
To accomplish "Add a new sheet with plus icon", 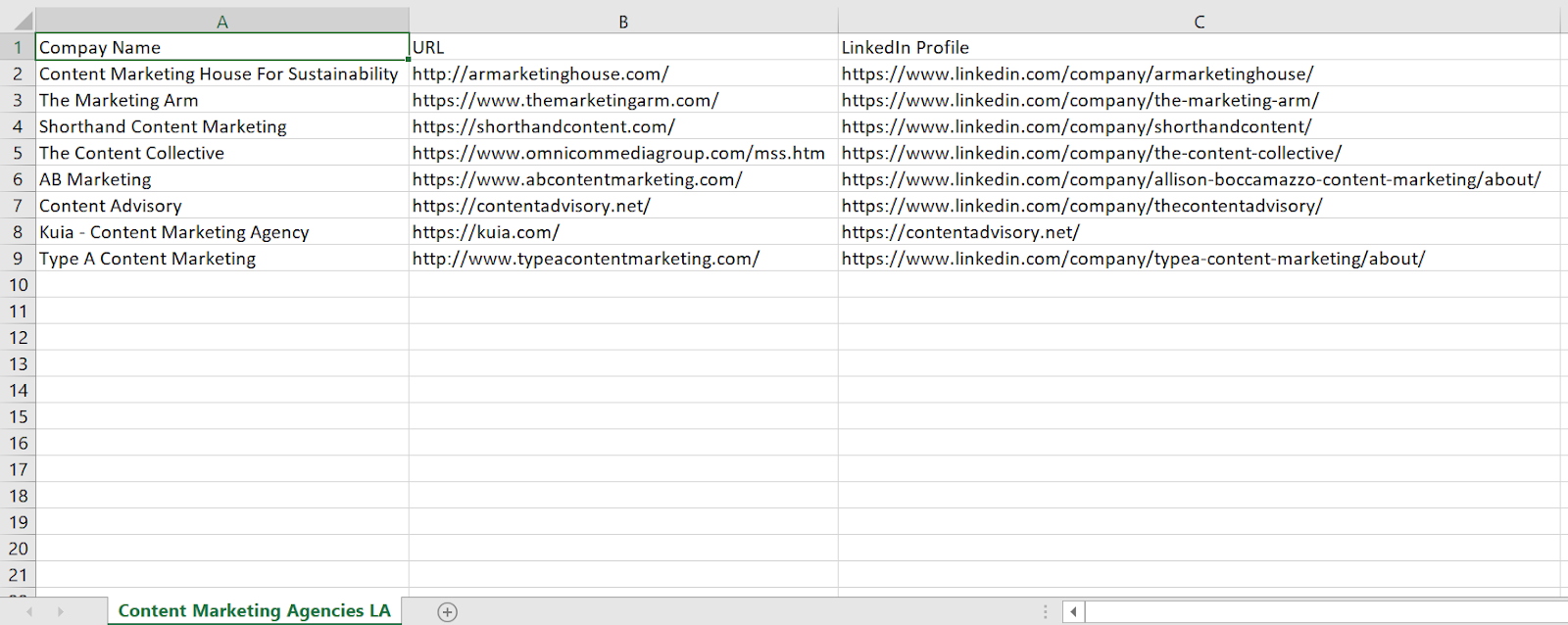I will click(x=447, y=612).
